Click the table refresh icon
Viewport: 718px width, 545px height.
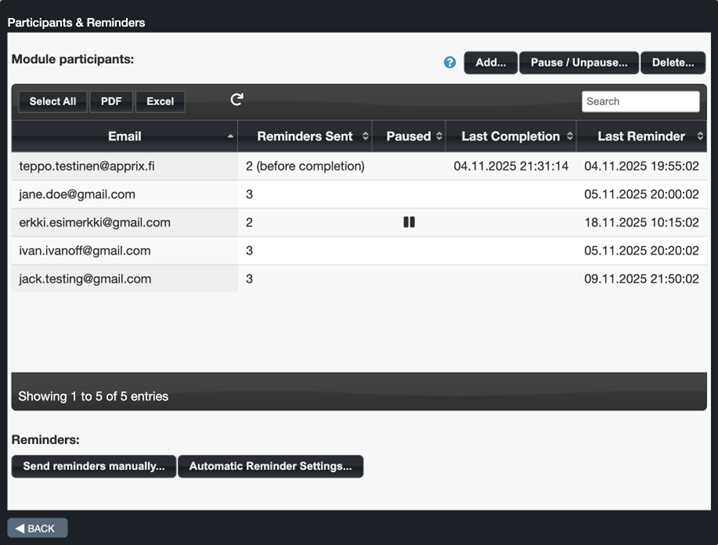point(237,100)
